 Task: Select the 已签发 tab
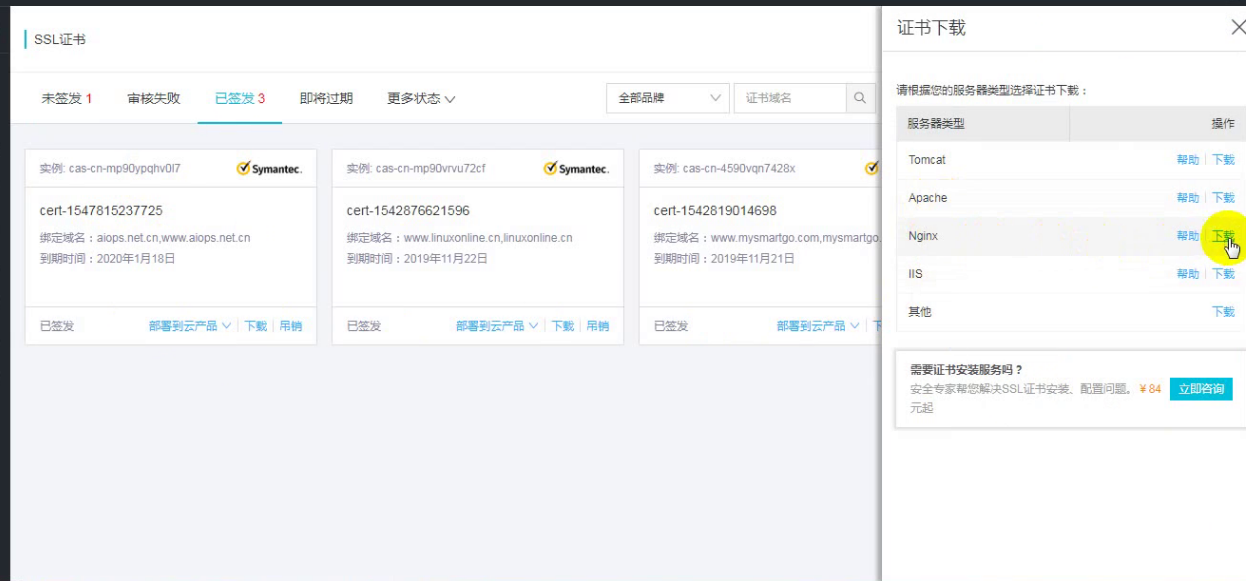tap(240, 98)
